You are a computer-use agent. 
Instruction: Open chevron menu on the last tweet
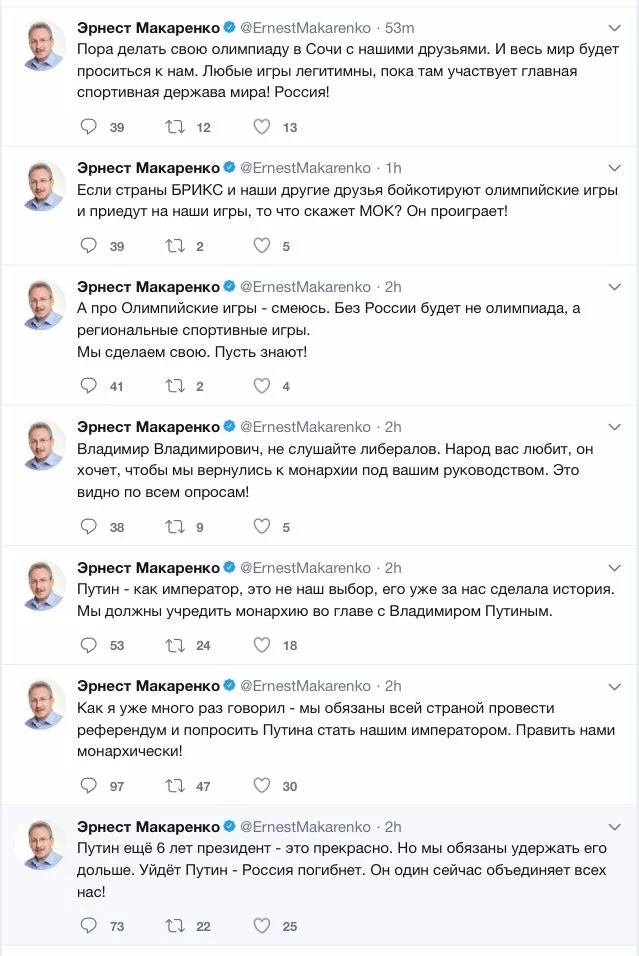[615, 826]
